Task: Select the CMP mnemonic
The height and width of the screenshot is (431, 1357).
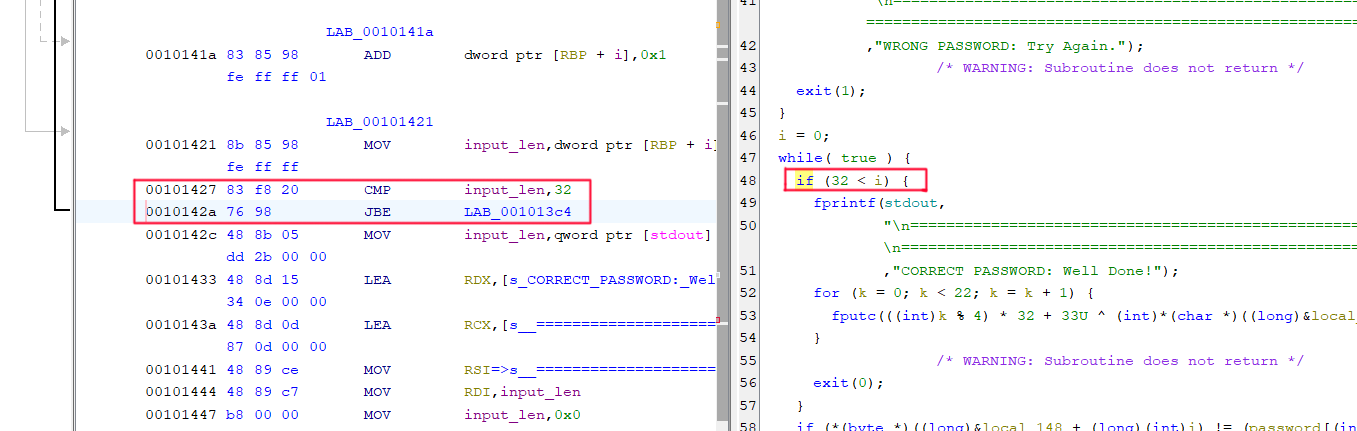Action: click(379, 189)
